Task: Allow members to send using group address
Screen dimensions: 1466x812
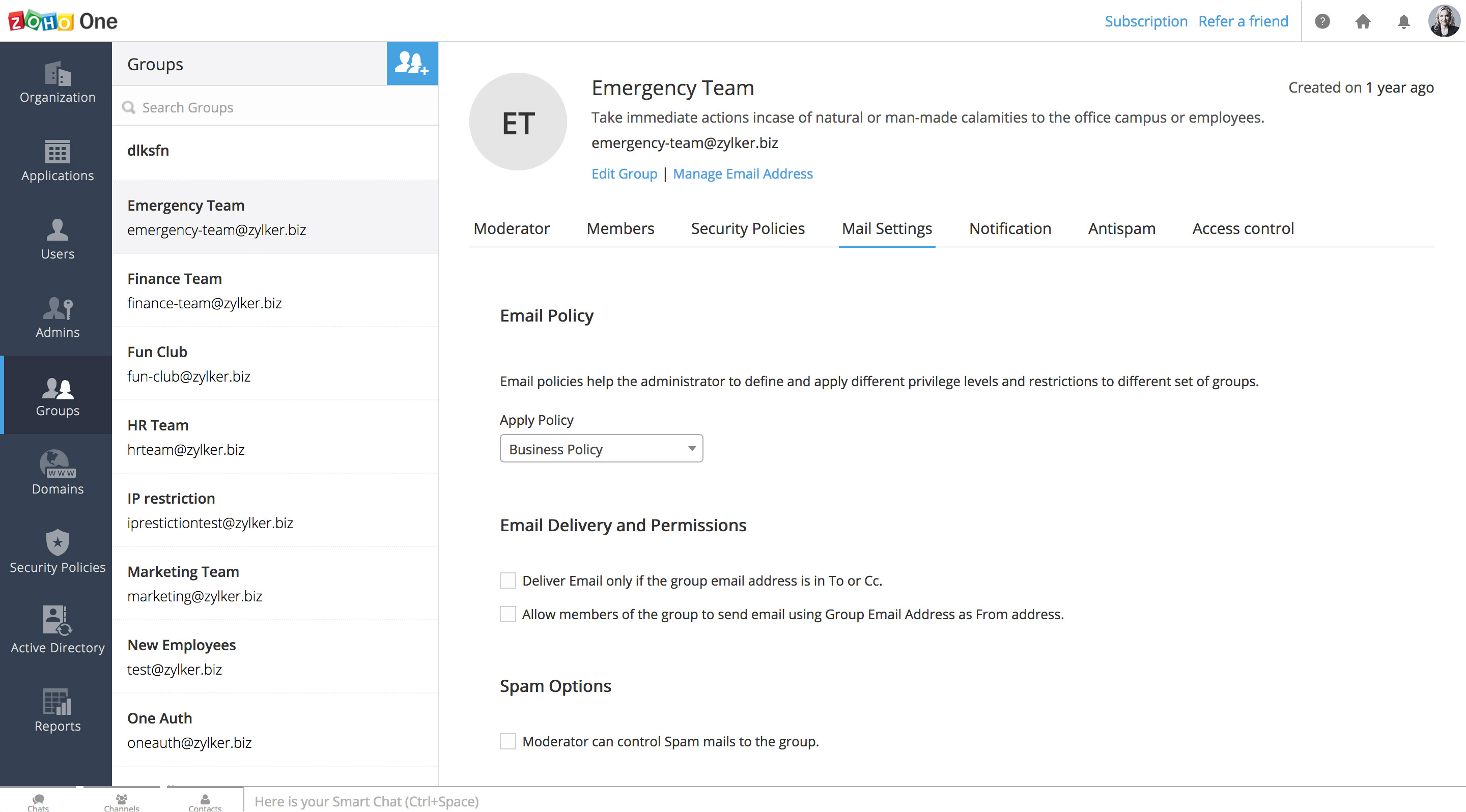Action: (x=508, y=614)
